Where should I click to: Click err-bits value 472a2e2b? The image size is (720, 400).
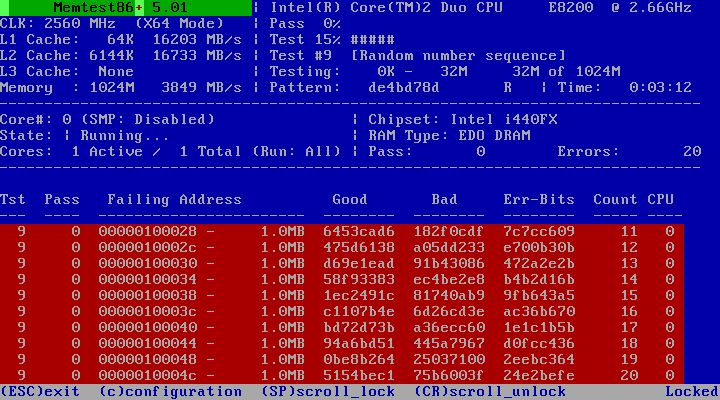tap(539, 264)
